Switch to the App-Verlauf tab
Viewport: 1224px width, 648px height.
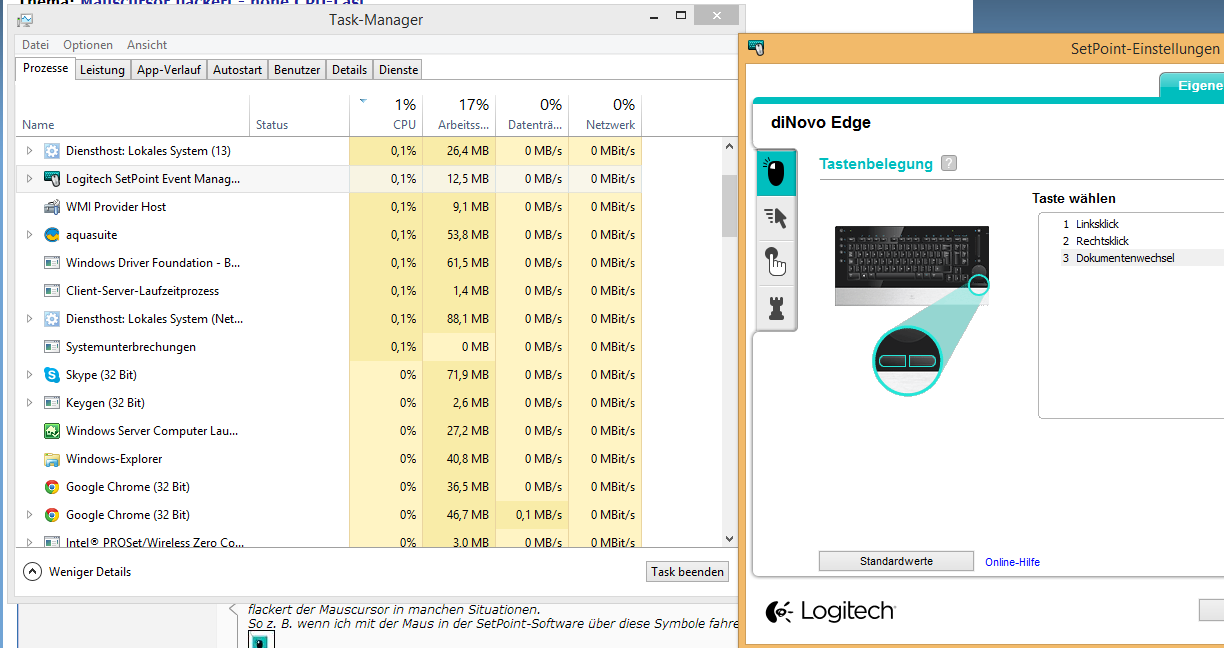coord(169,70)
